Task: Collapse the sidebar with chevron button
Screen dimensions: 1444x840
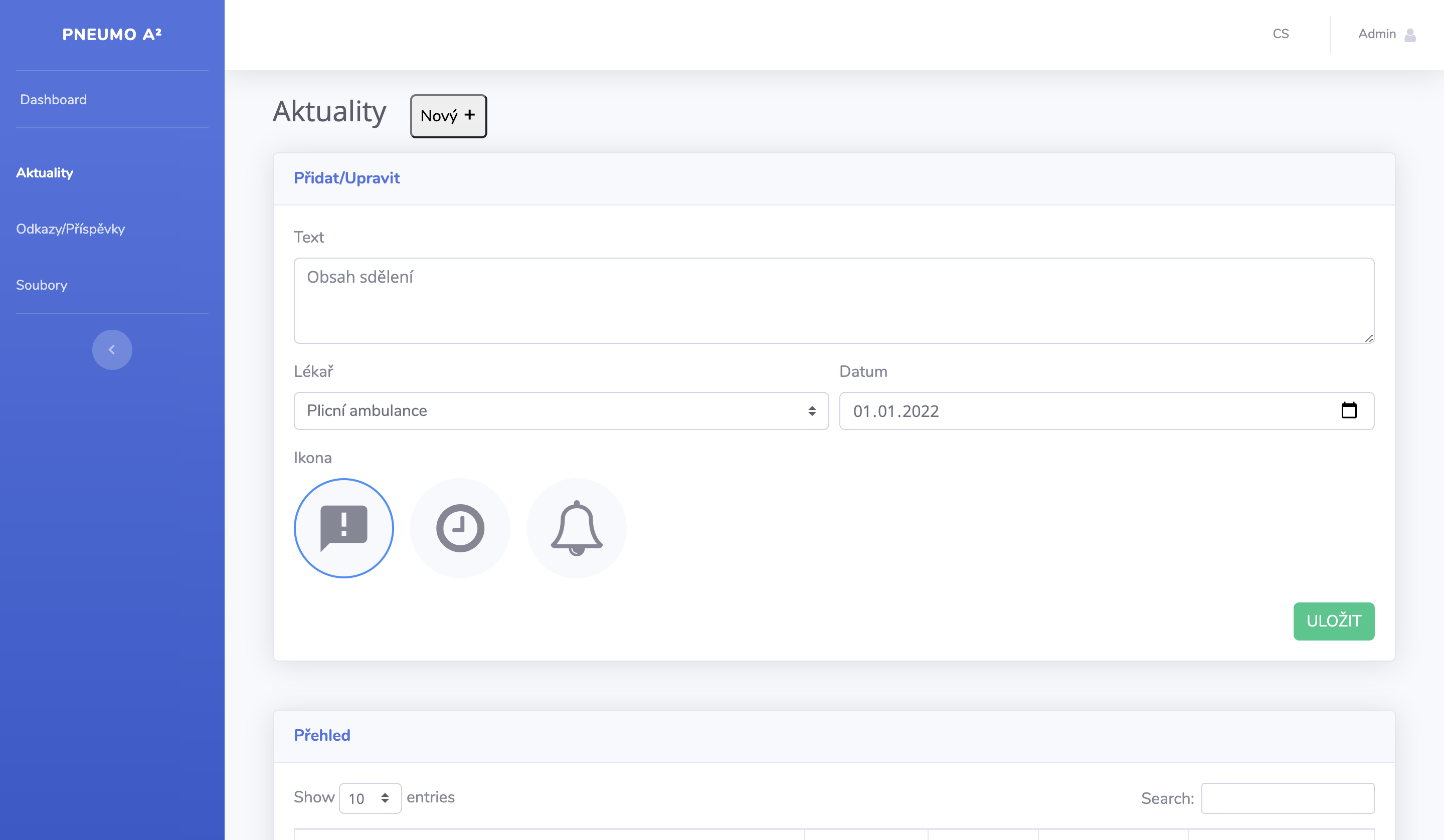Action: (x=112, y=349)
